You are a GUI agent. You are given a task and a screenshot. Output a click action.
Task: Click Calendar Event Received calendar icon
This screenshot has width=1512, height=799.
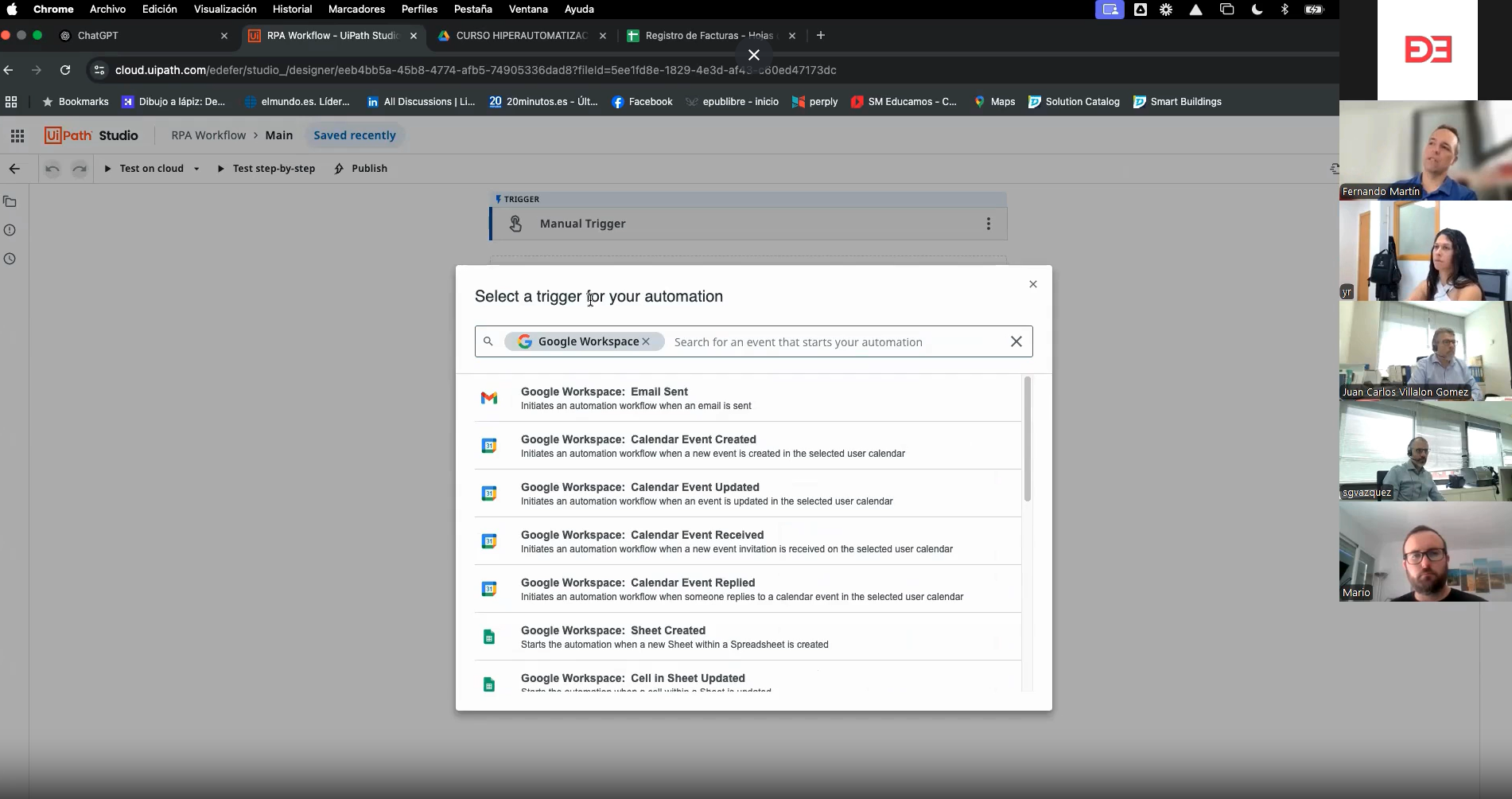[x=489, y=541]
